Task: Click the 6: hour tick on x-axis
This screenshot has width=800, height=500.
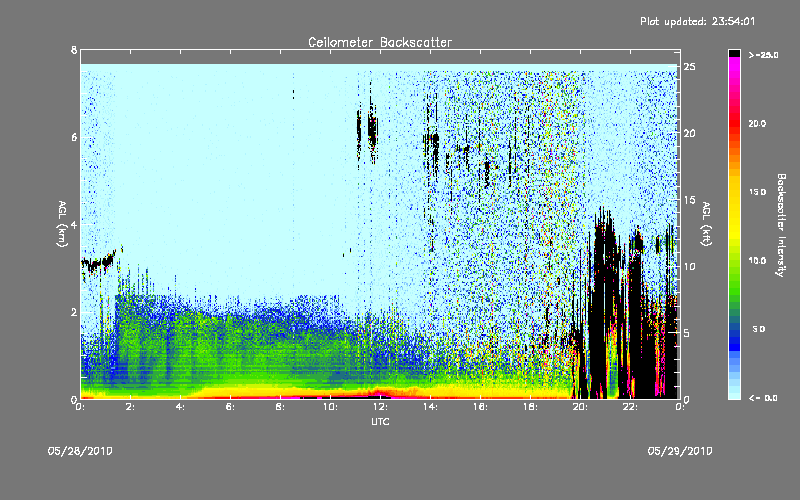Action: tap(230, 407)
